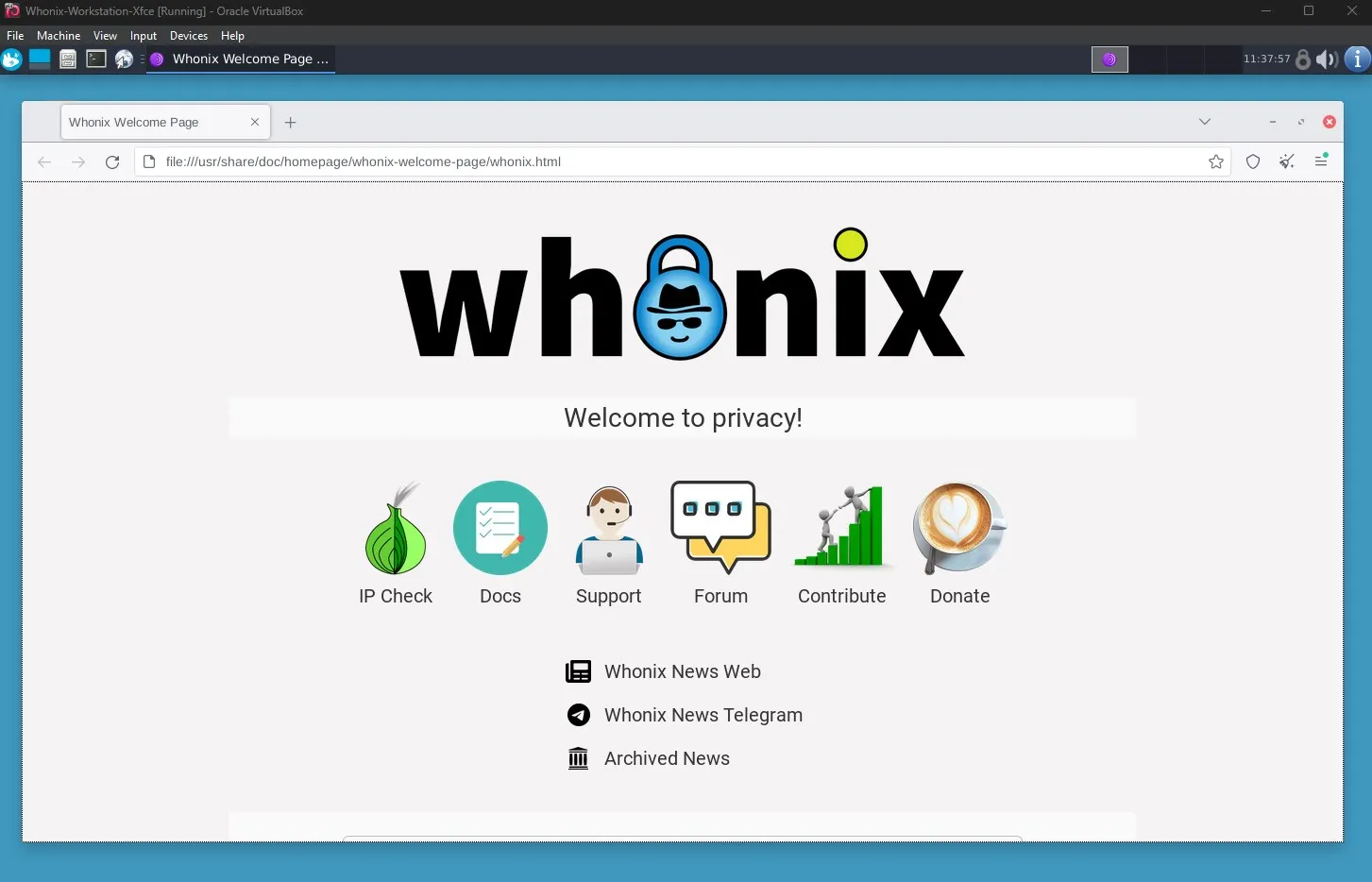Click the Donate coffee cup icon
Image resolution: width=1372 pixels, height=882 pixels.
[x=958, y=528]
